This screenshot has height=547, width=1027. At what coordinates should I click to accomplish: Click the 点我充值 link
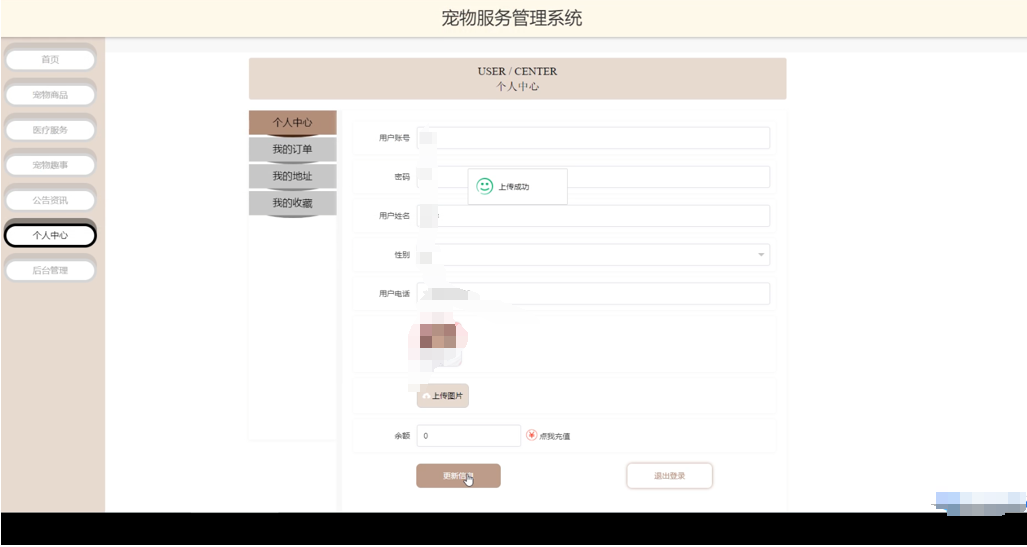(554, 436)
